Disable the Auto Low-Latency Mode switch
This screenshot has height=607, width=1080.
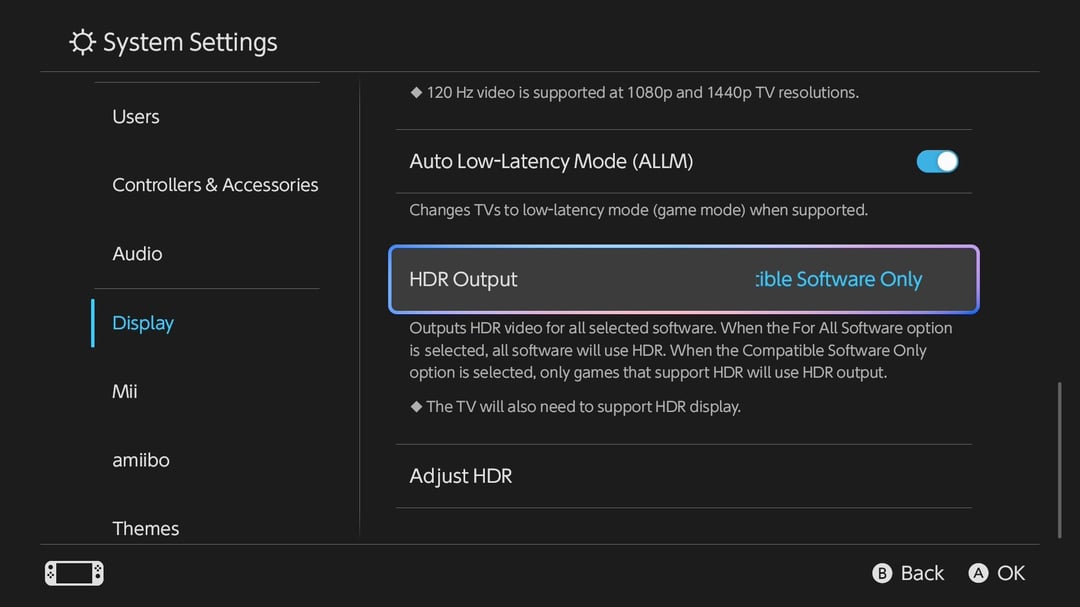tap(937, 161)
